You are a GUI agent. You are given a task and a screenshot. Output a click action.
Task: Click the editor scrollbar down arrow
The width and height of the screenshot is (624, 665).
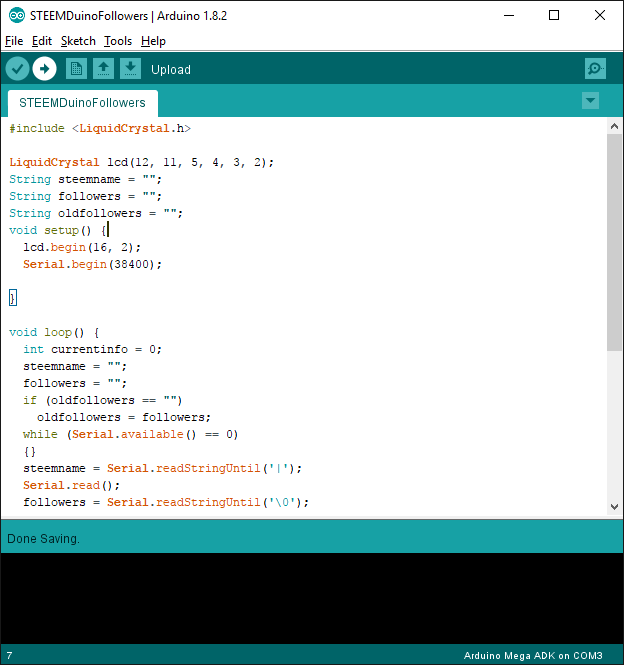614,506
